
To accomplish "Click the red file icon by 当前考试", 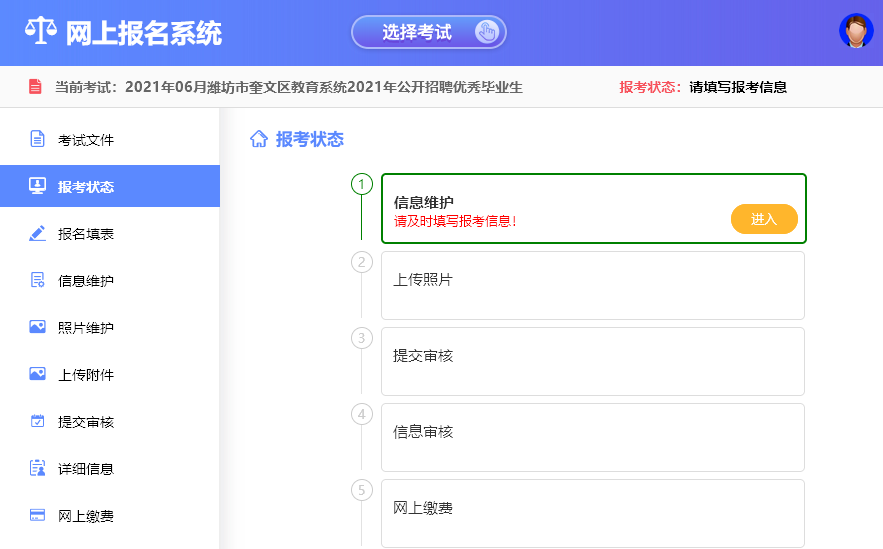I will point(35,87).
